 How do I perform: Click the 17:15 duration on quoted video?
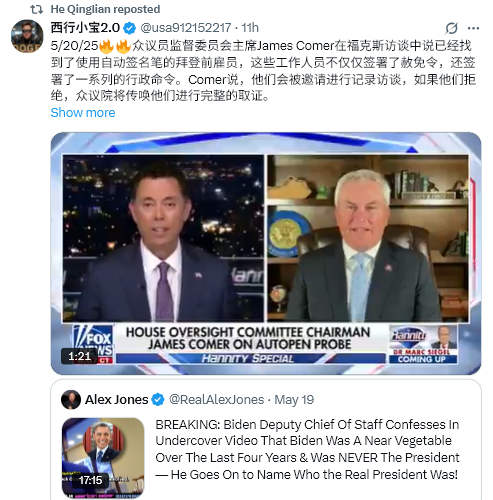click(x=90, y=480)
